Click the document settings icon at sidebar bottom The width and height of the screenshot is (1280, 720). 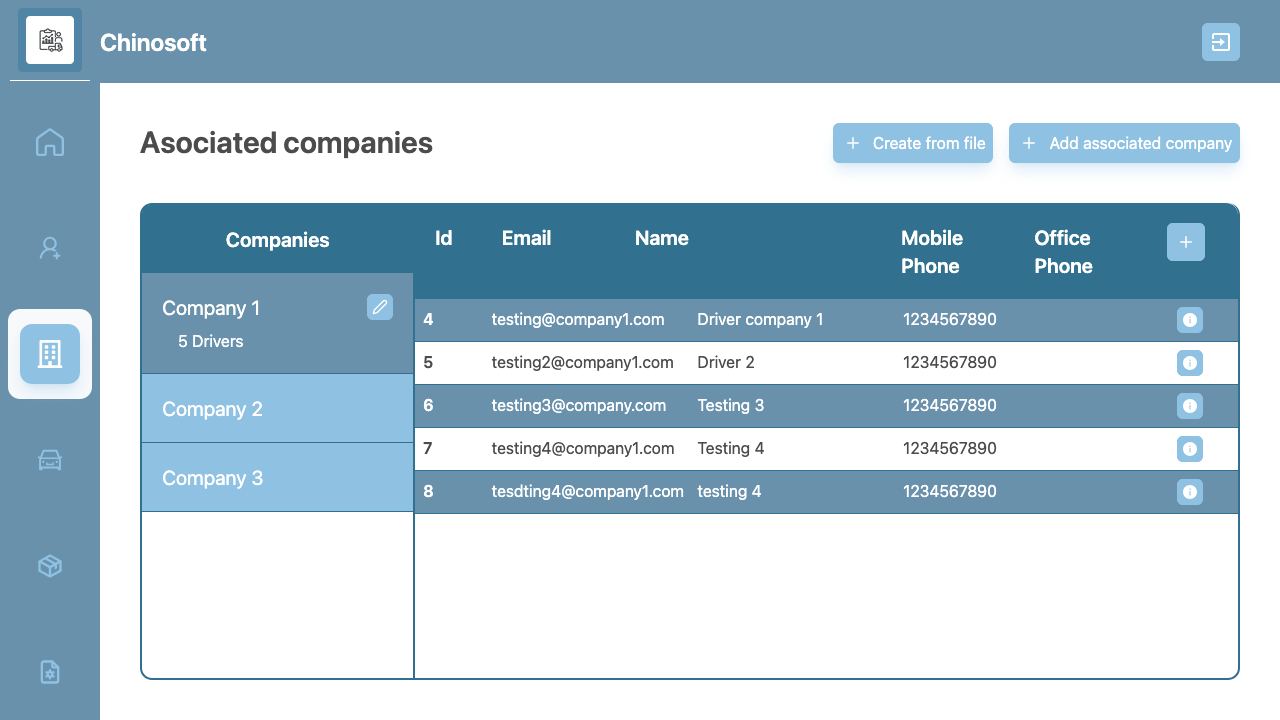click(49, 672)
